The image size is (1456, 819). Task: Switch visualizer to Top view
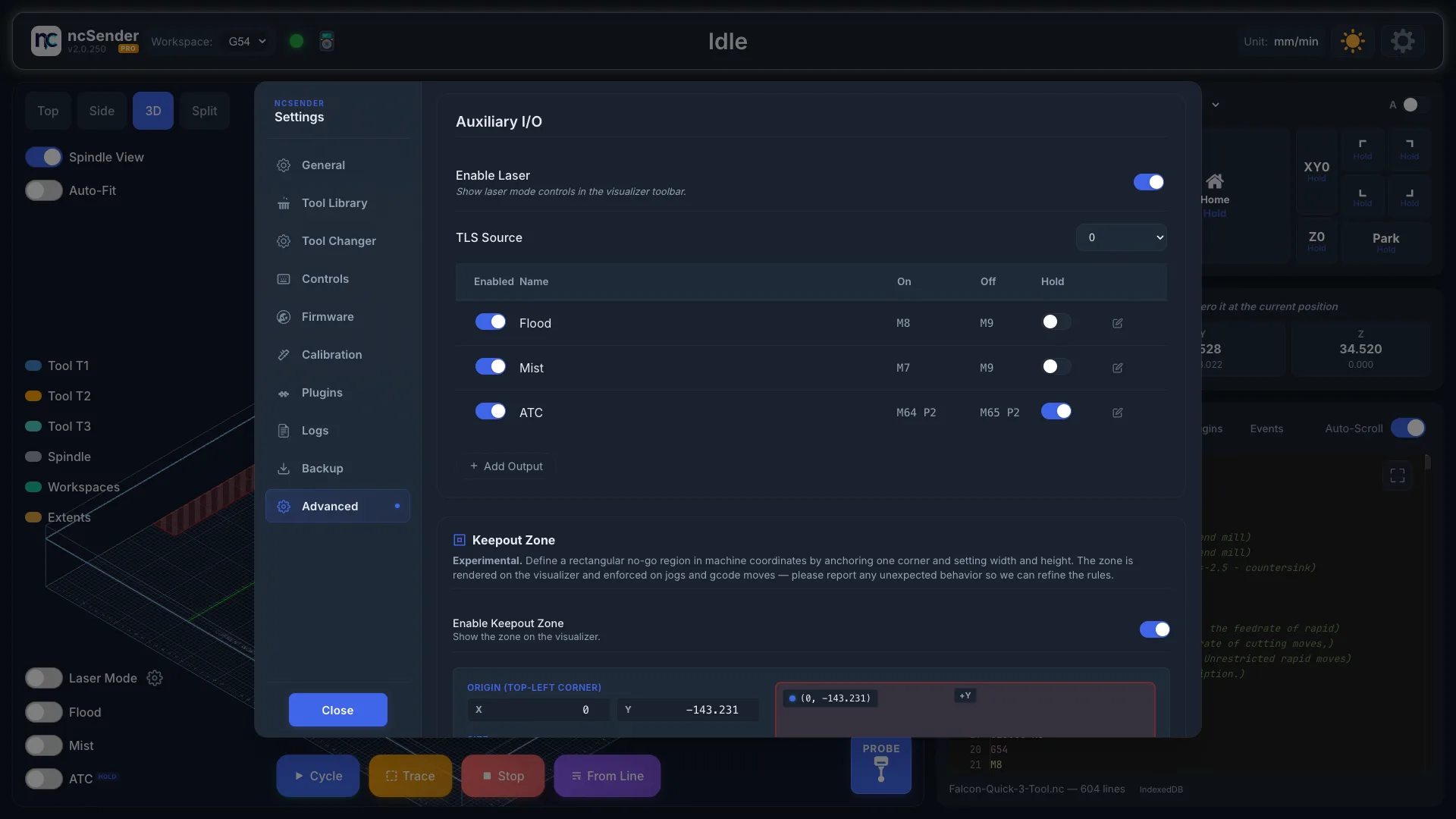(48, 111)
